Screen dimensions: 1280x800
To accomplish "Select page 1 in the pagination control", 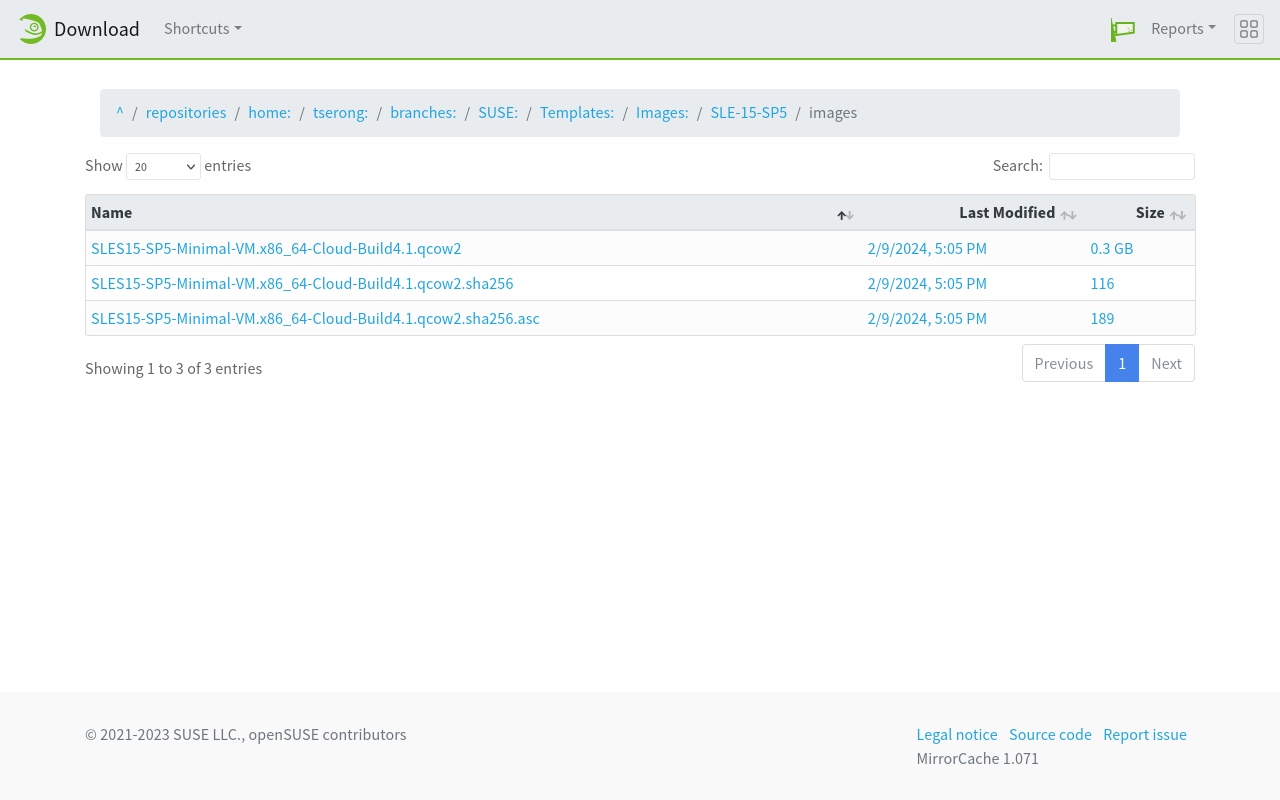I will point(1122,363).
